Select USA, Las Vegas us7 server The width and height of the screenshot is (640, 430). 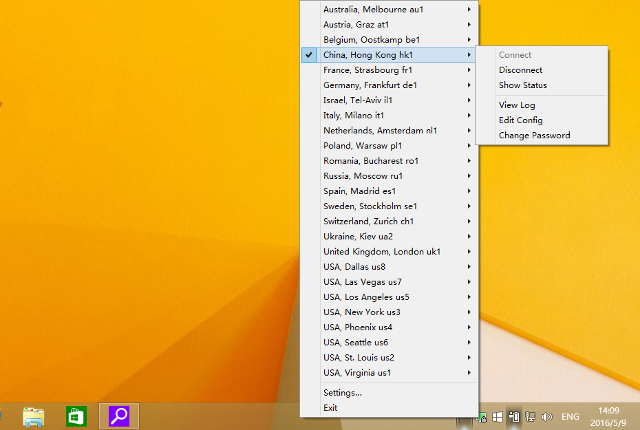389,282
